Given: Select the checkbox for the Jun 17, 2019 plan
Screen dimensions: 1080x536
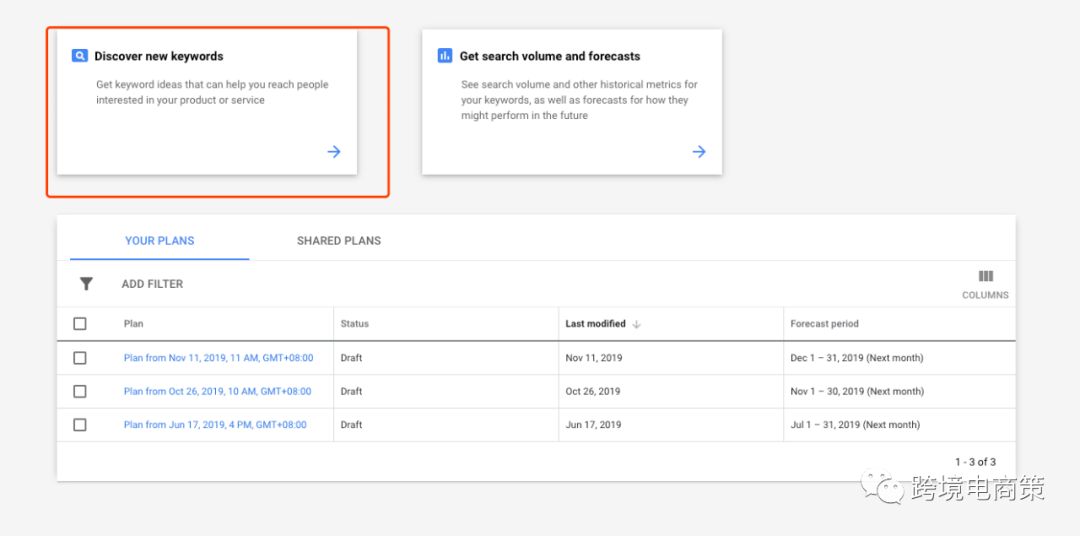Looking at the screenshot, I should point(80,425).
